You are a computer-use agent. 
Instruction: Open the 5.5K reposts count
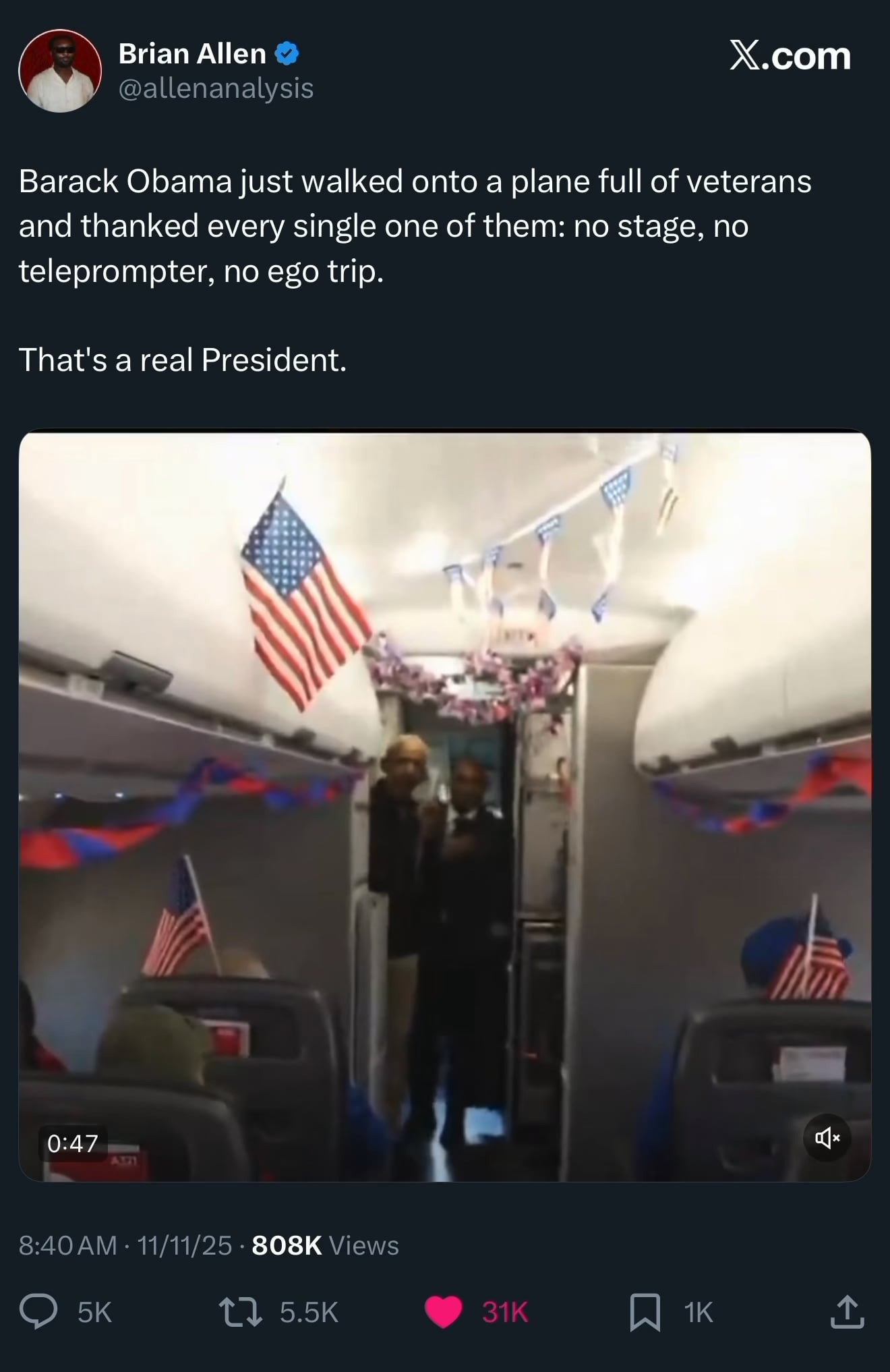(x=309, y=1313)
